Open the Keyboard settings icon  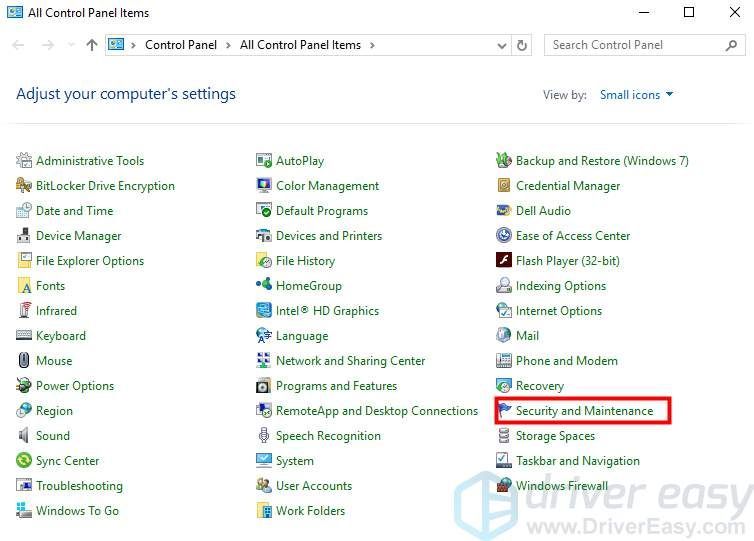24,335
